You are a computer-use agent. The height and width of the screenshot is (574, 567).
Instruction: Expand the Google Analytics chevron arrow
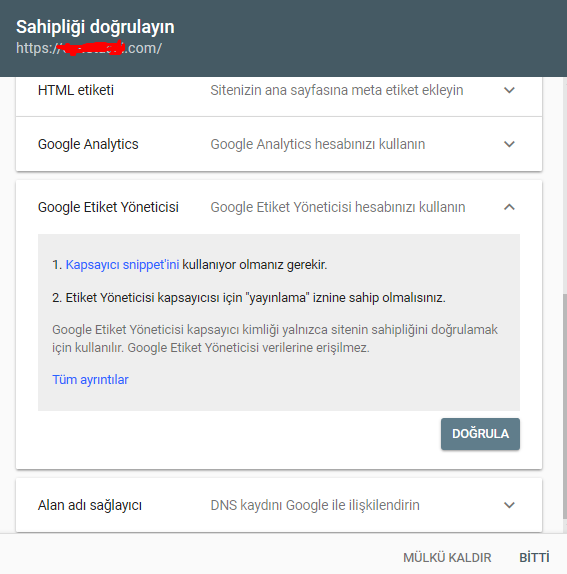pyautogui.click(x=509, y=144)
